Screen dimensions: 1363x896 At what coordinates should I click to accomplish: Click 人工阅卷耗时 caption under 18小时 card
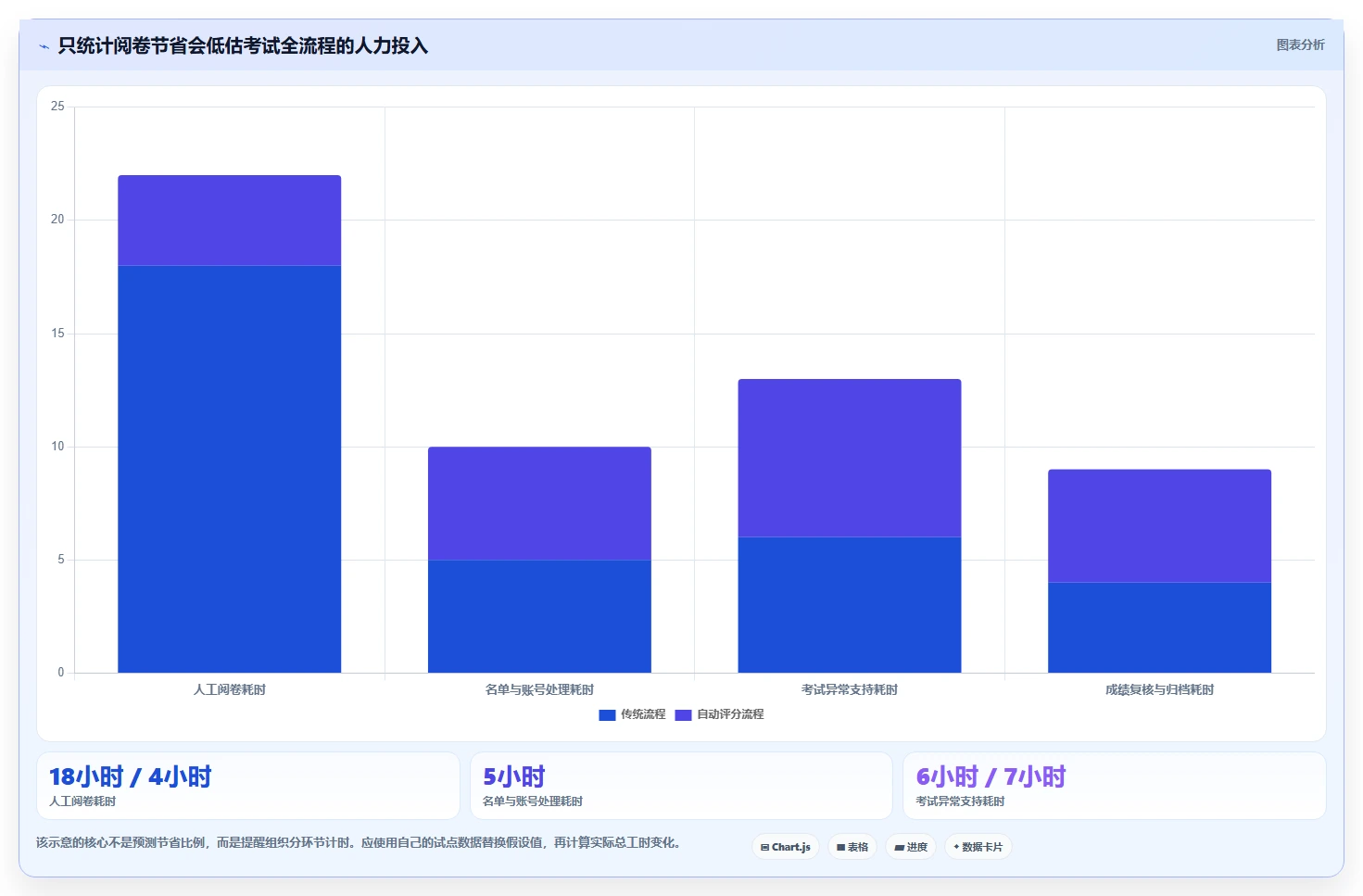[x=82, y=801]
